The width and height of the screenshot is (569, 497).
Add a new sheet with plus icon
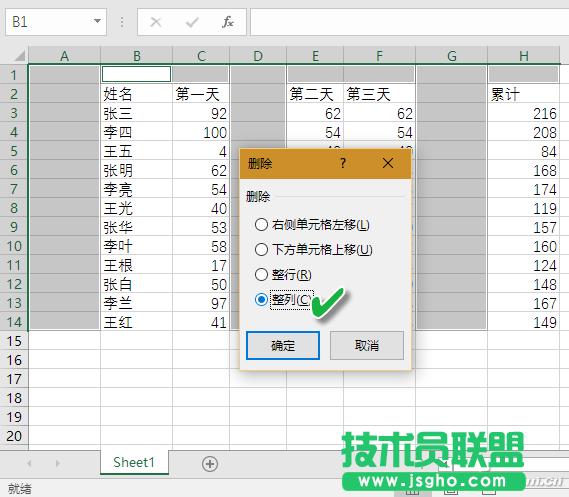tap(210, 464)
